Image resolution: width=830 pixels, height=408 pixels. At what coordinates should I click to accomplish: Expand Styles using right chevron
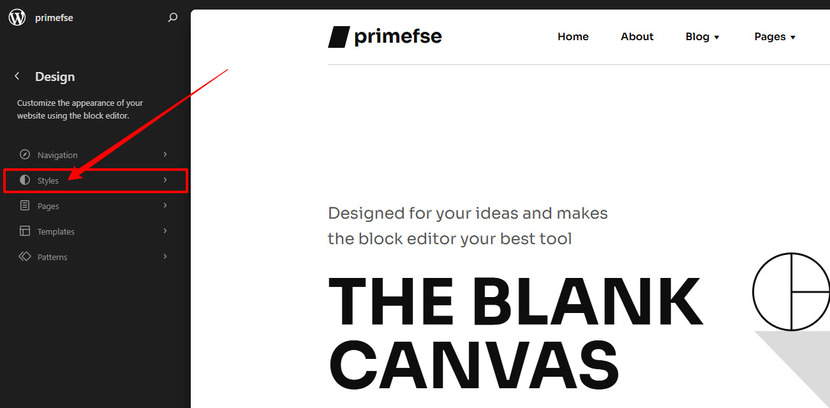[x=165, y=180]
